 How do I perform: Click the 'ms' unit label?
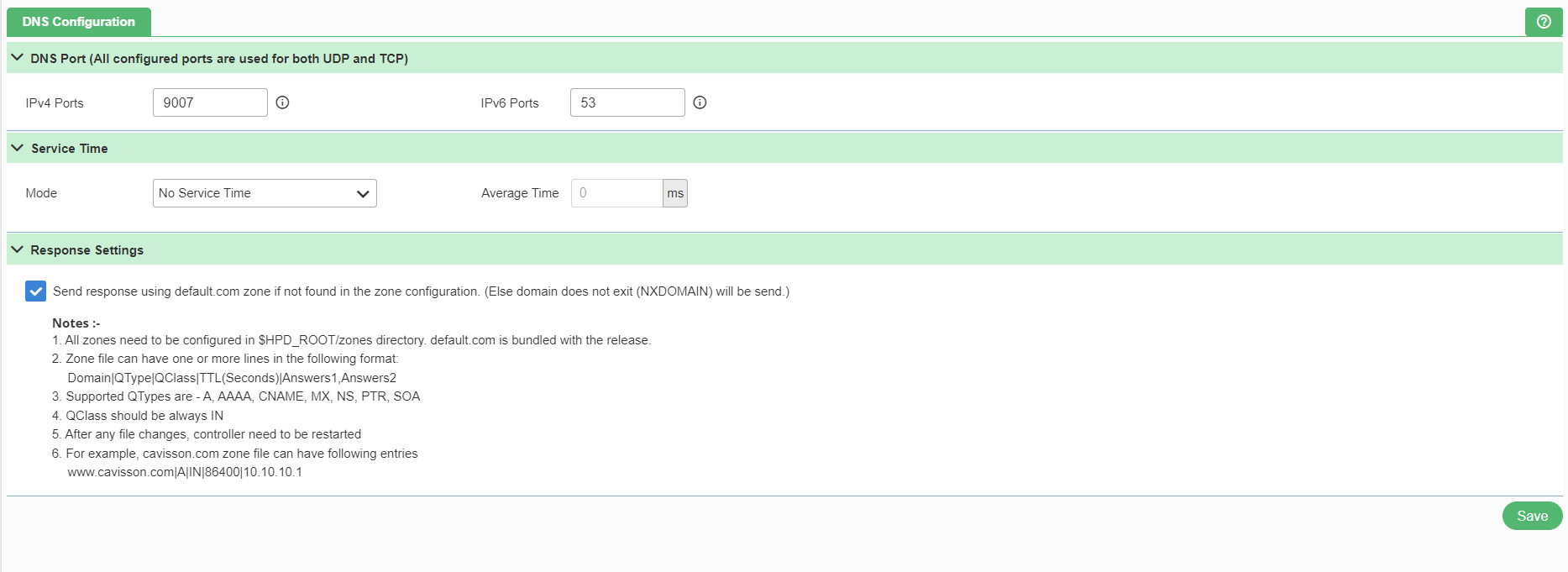[x=675, y=193]
